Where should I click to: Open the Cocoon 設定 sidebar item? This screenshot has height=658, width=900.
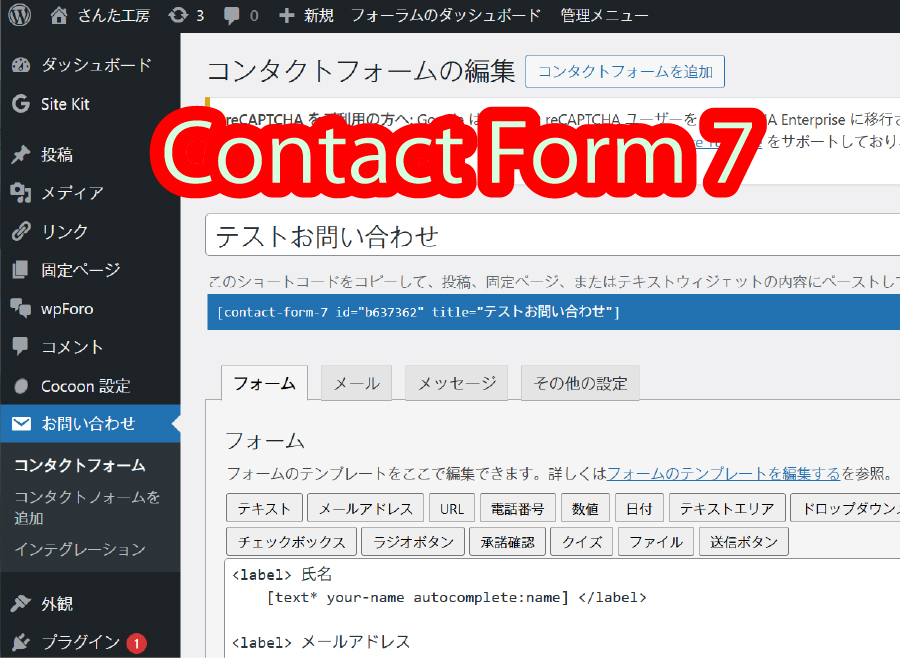[x=85, y=386]
